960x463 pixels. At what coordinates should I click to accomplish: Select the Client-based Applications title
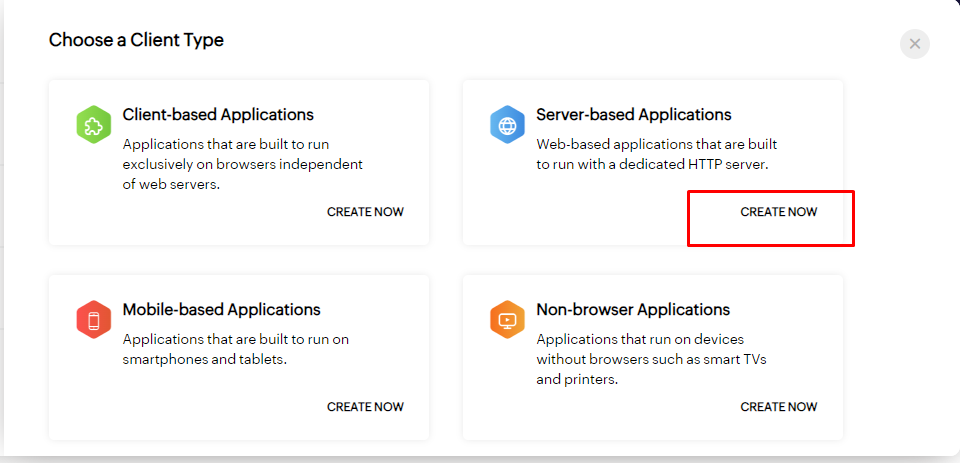[x=218, y=115]
